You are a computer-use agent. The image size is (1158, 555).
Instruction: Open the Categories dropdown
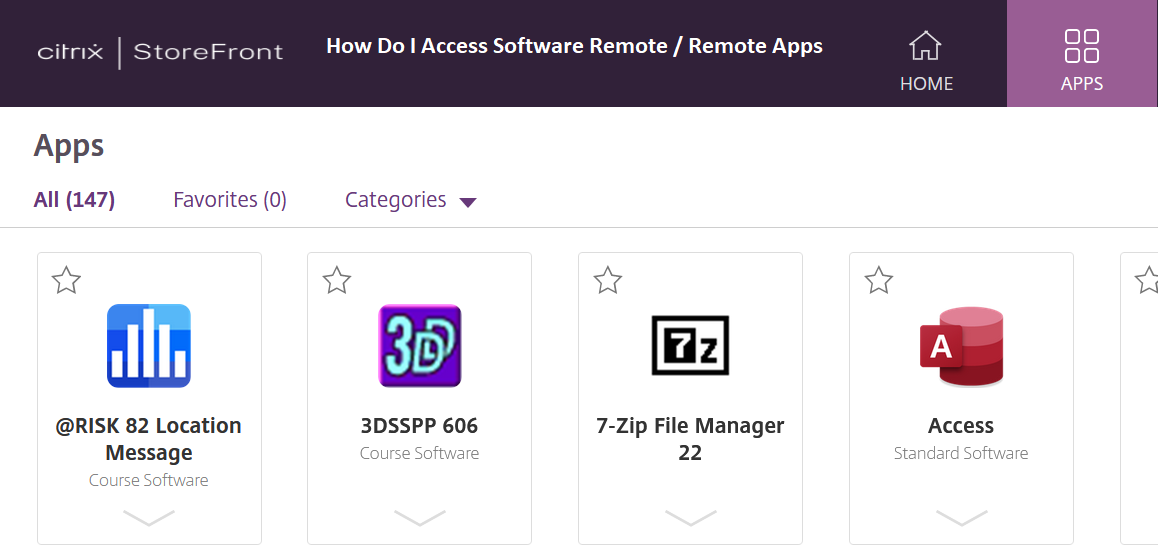coord(411,200)
